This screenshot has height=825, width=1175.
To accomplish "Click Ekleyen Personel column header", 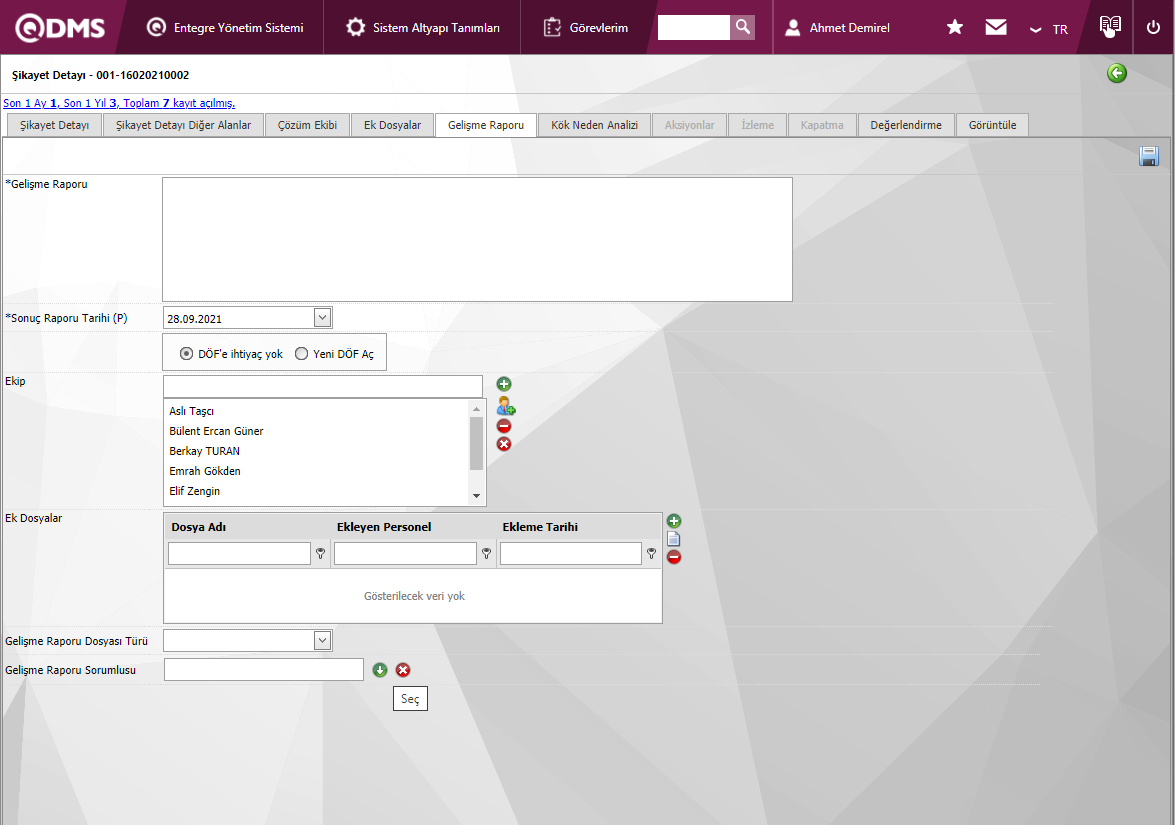I will pyautogui.click(x=384, y=527).
